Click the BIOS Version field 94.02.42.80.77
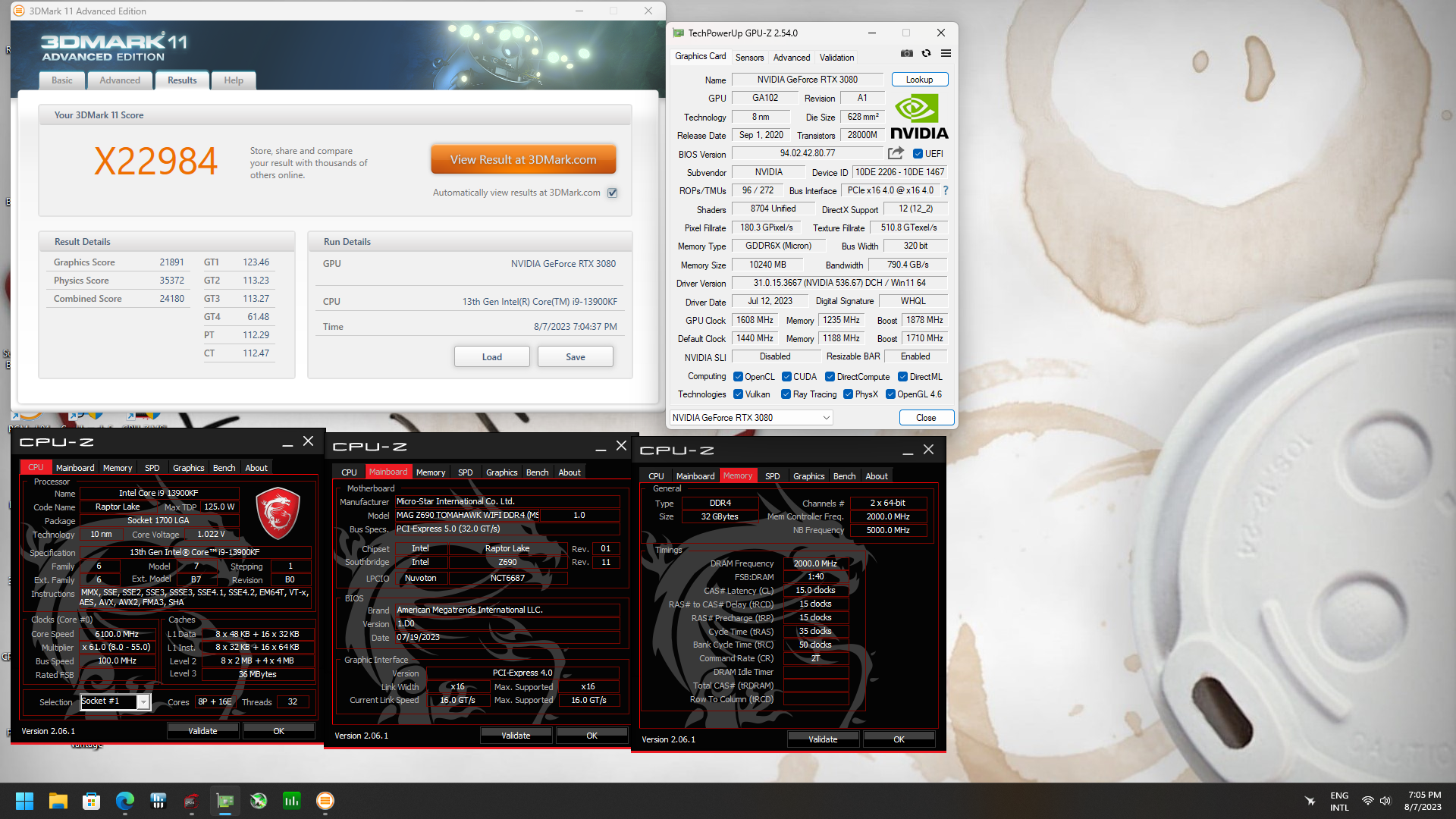Viewport: 1456px width, 819px height. 808,153
